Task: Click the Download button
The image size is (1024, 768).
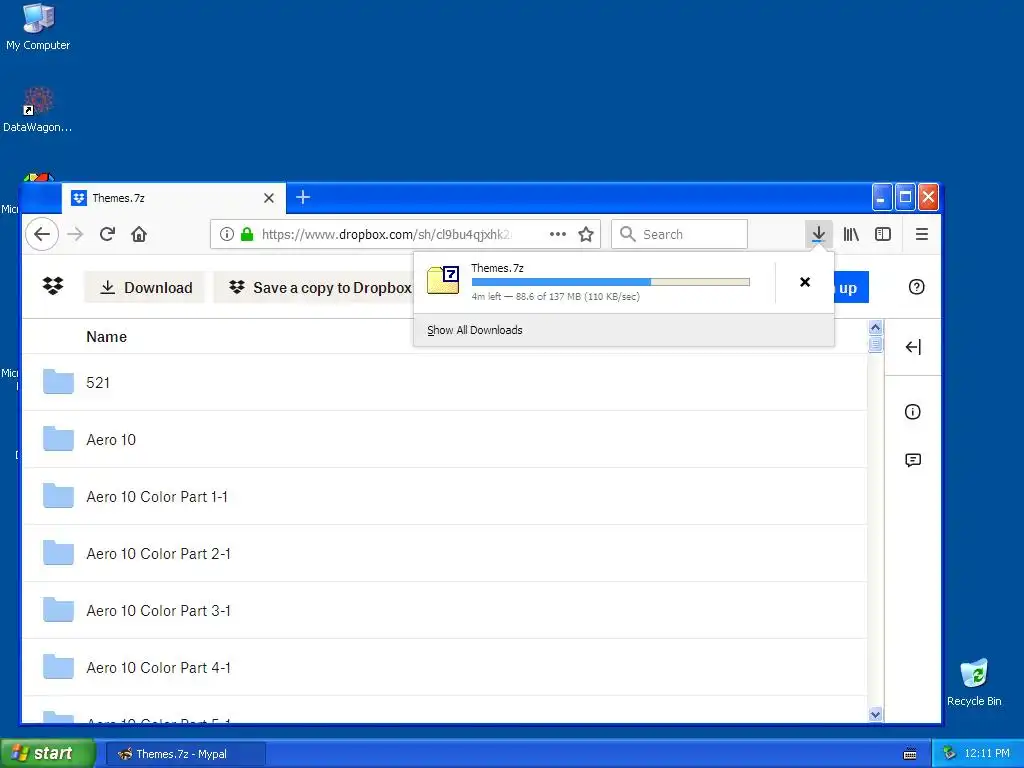Action: pyautogui.click(x=145, y=287)
